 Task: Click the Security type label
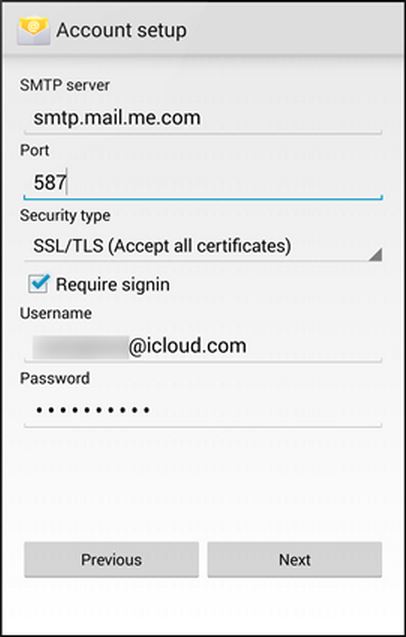[65, 215]
